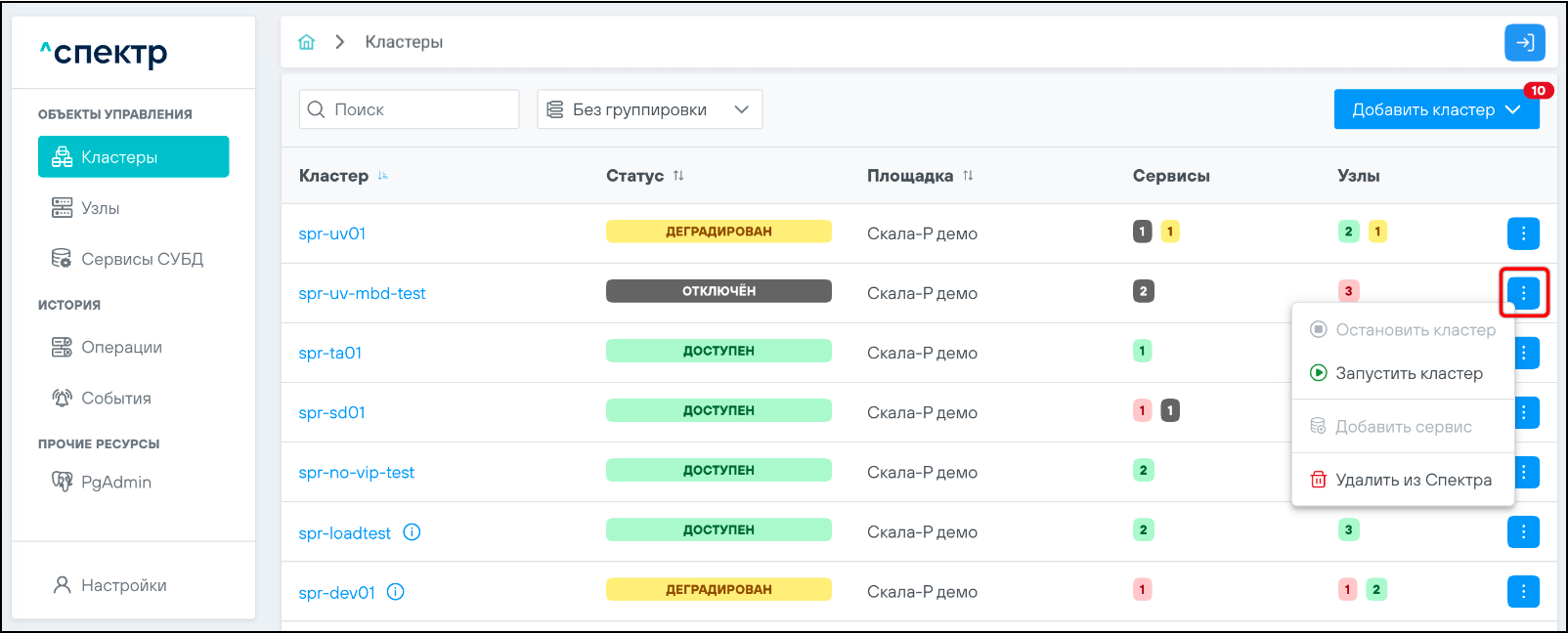Click info icon next to spr-dev01
Image resolution: width=1568 pixels, height=633 pixels.
pos(396,592)
